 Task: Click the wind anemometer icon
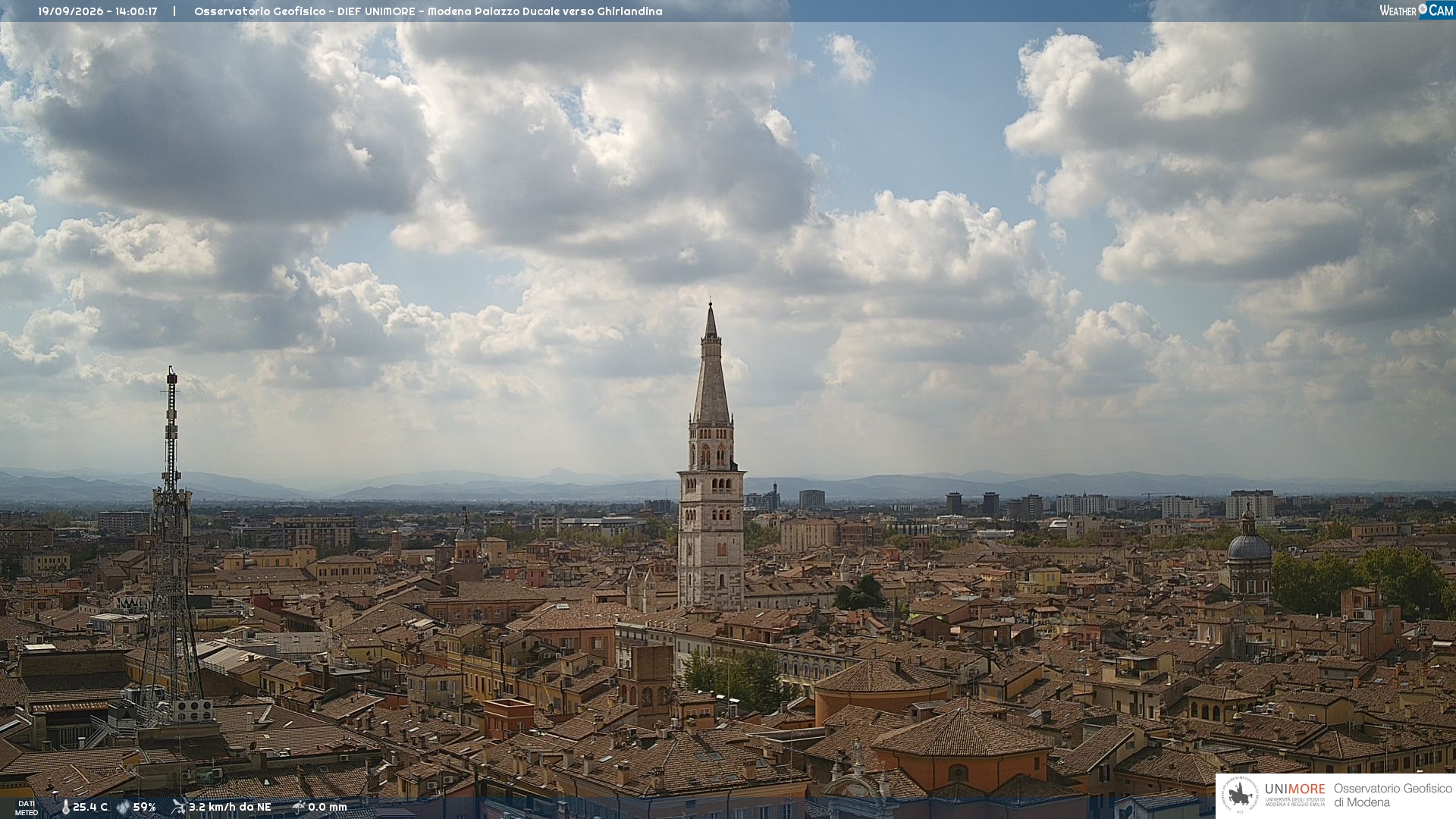pos(178,807)
